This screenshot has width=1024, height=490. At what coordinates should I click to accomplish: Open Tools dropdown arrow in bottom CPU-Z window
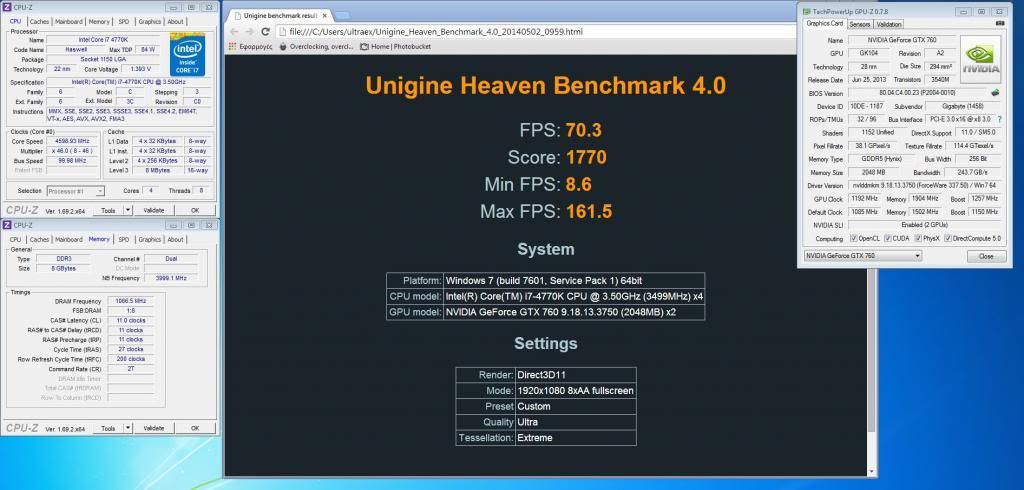(x=128, y=428)
